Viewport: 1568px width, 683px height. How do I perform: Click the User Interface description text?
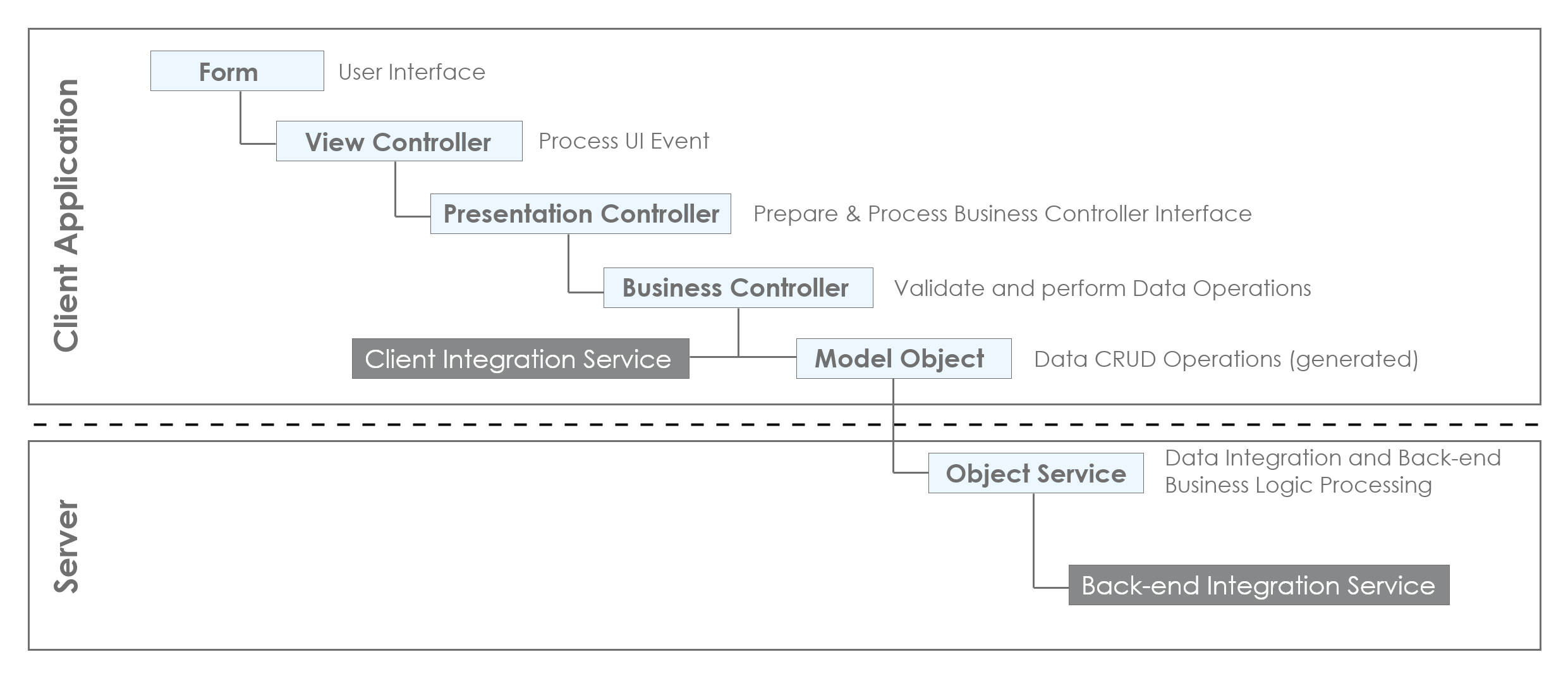pyautogui.click(x=412, y=72)
